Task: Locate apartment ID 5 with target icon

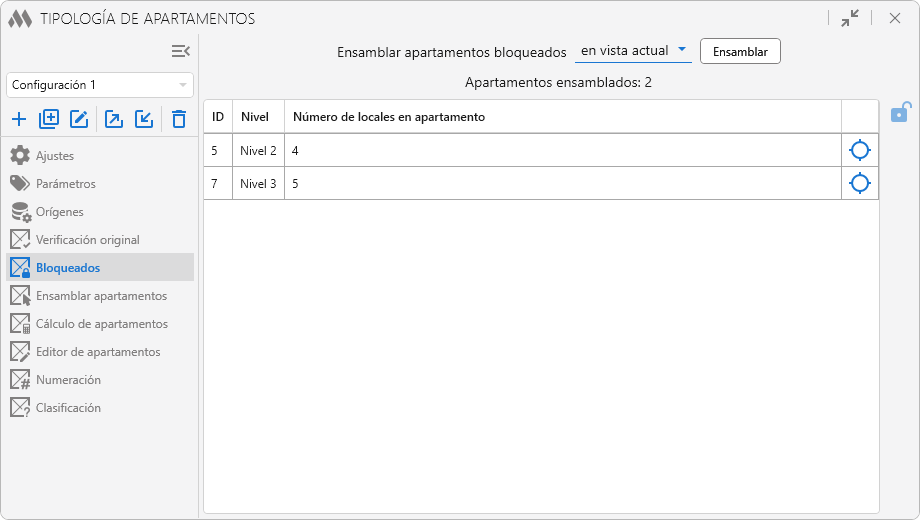Action: pos(859,151)
